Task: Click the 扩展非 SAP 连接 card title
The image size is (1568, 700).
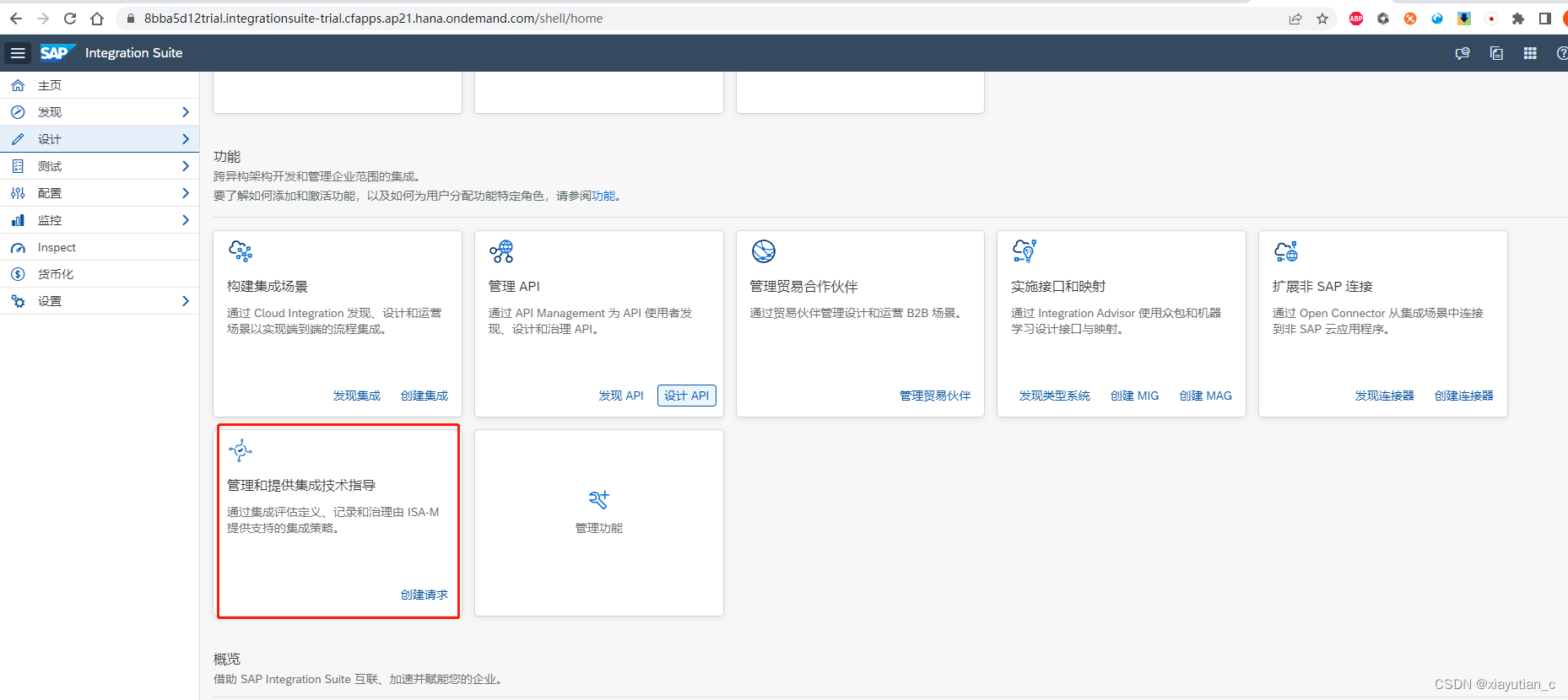Action: [1323, 287]
